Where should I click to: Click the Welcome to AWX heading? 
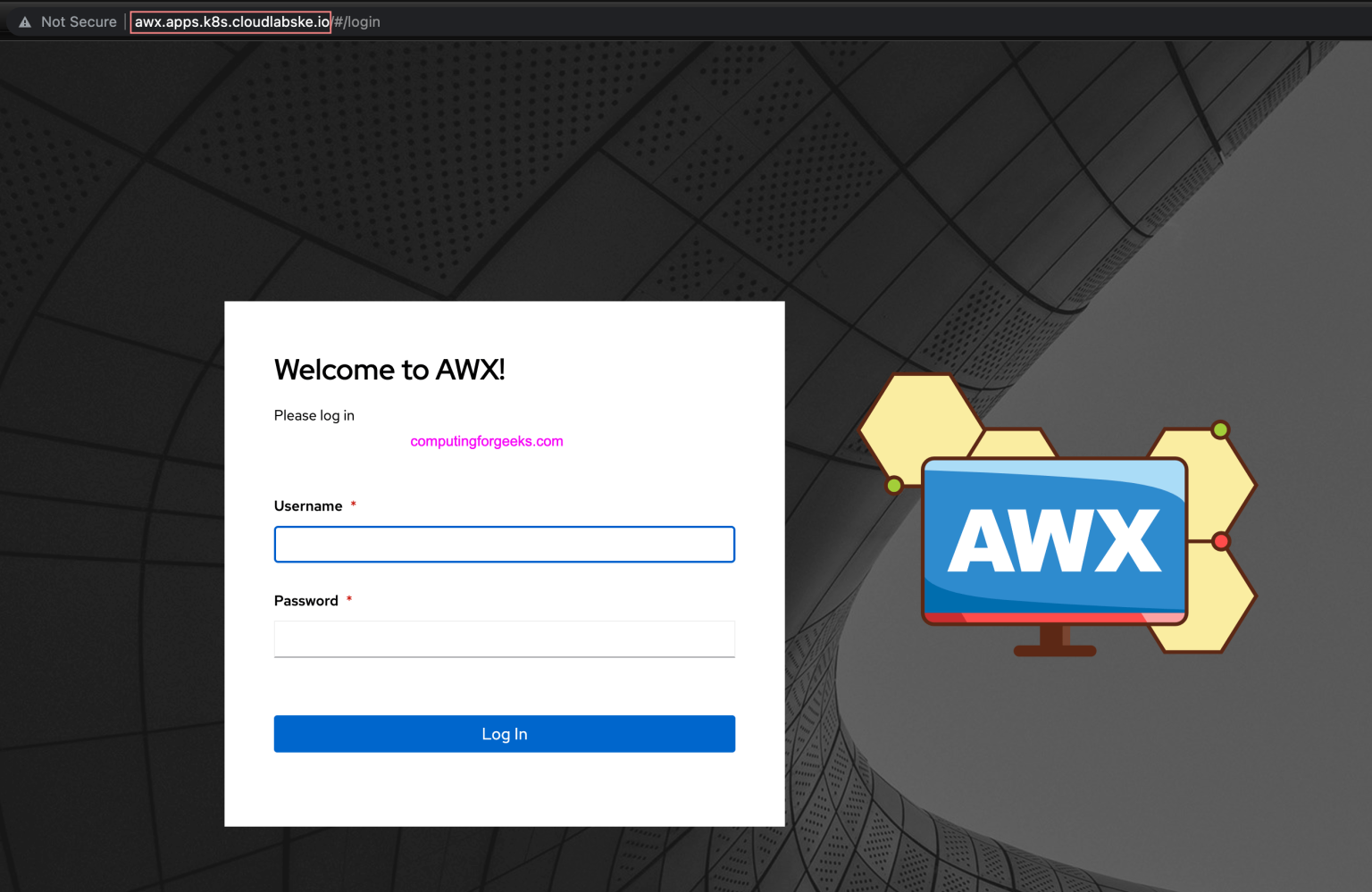(x=389, y=369)
